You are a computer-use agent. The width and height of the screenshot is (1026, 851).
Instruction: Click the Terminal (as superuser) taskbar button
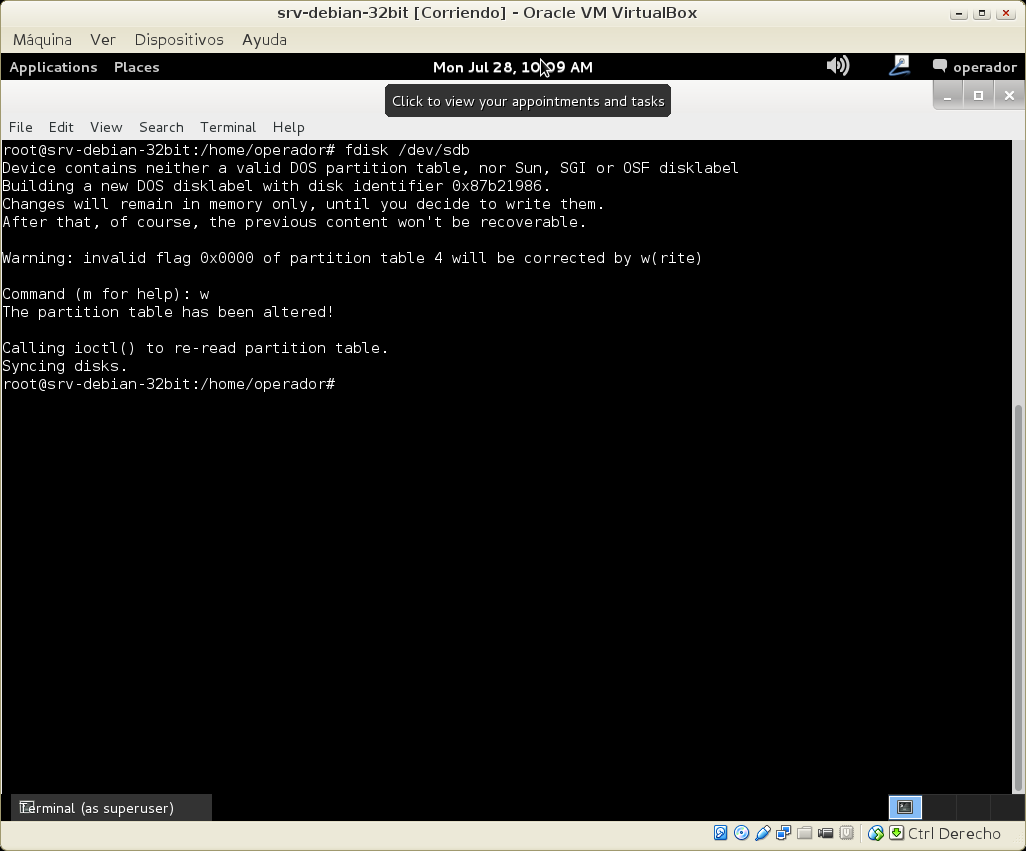point(110,808)
